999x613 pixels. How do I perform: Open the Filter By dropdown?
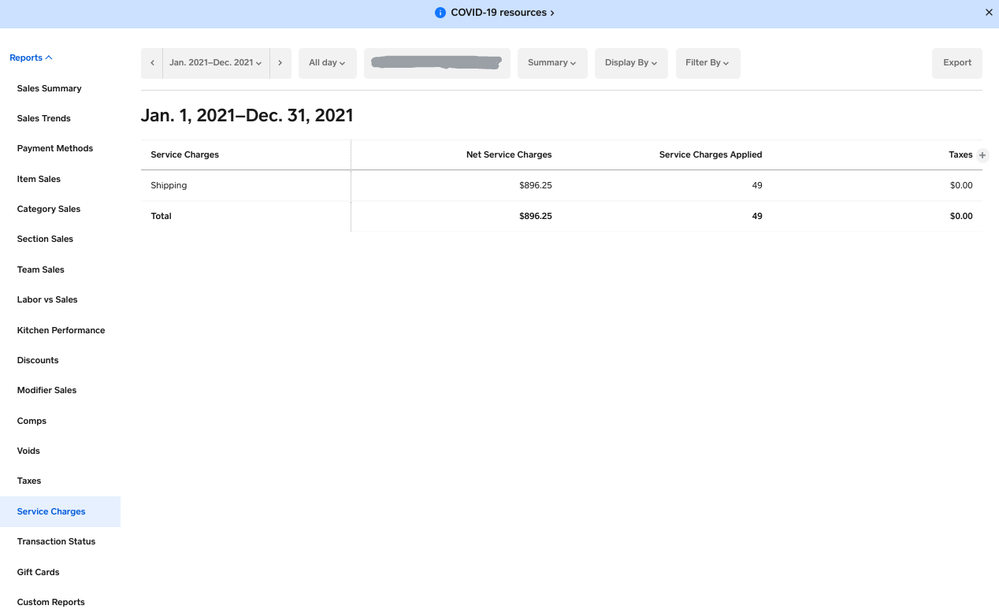pyautogui.click(x=707, y=63)
